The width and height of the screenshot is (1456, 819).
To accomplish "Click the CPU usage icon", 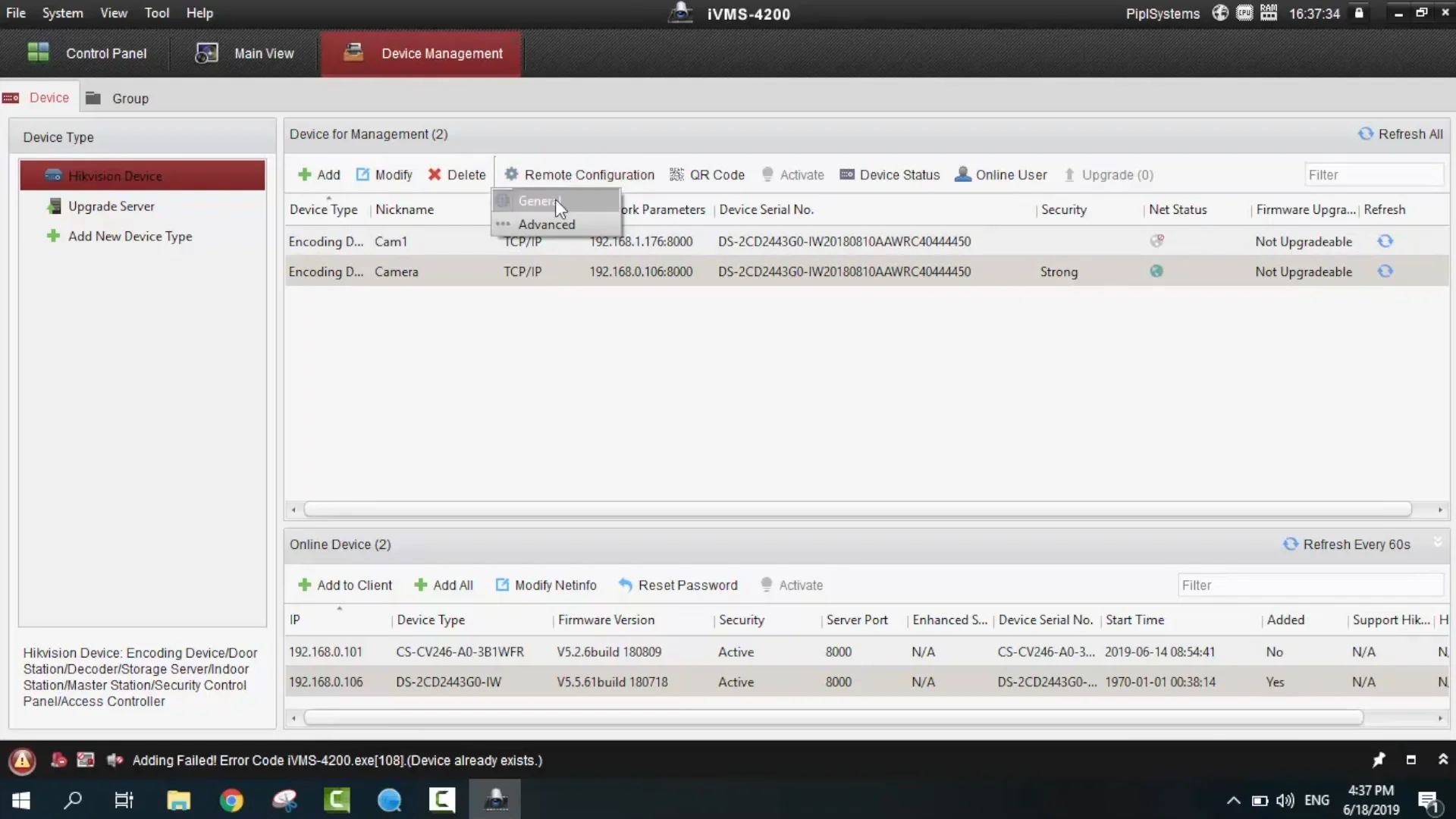I will 1244,13.
